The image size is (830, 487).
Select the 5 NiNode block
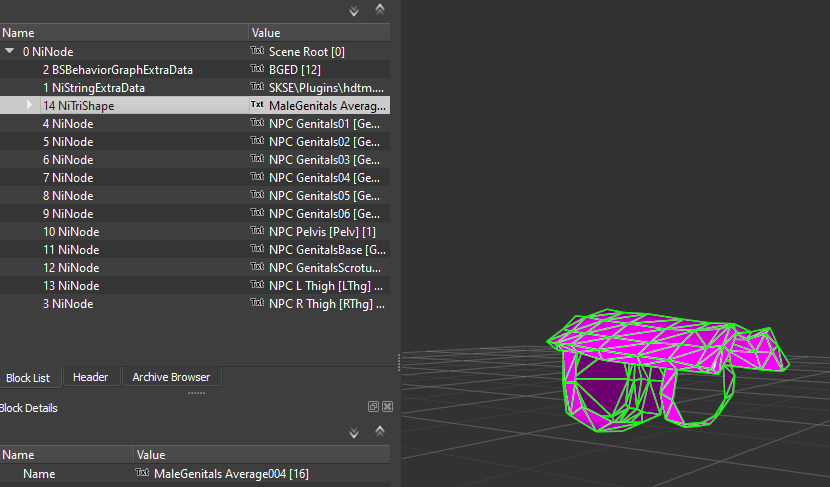tap(68, 142)
